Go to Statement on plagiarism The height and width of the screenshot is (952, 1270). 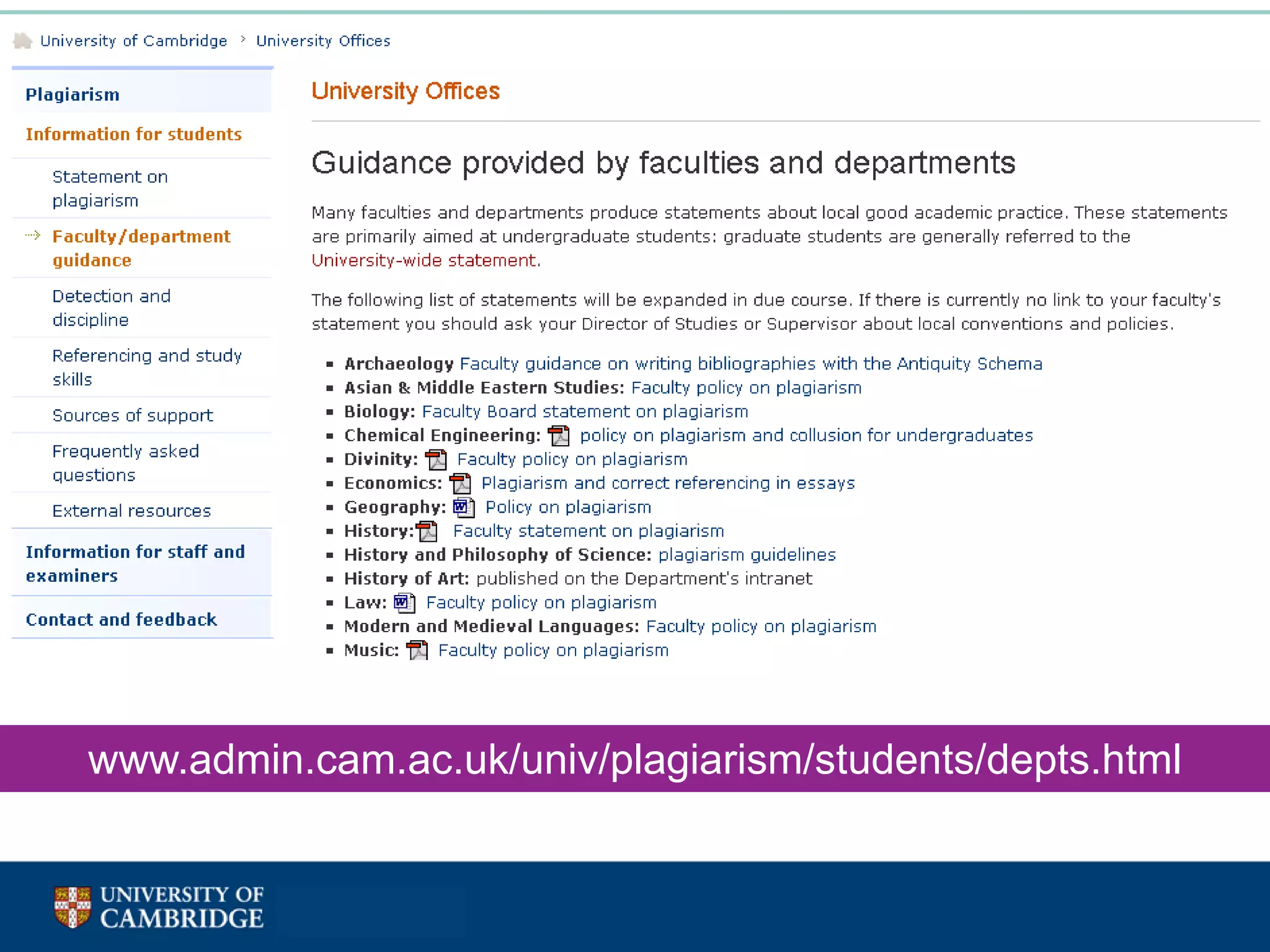click(110, 188)
